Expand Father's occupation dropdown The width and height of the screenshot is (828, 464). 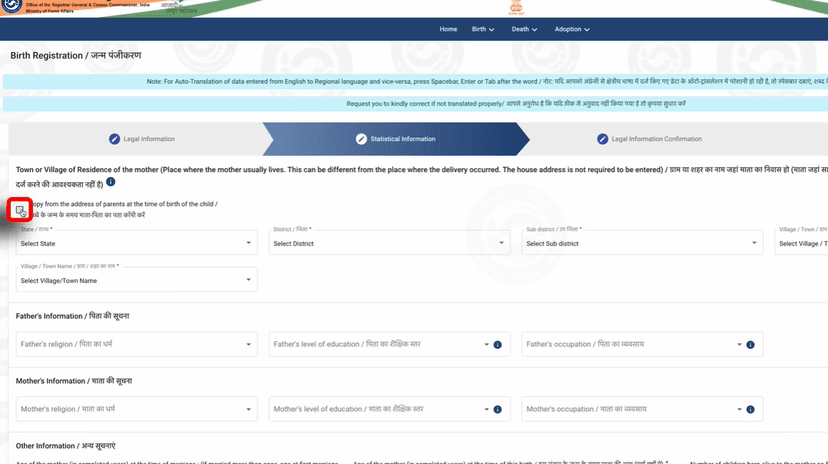[x=739, y=345]
